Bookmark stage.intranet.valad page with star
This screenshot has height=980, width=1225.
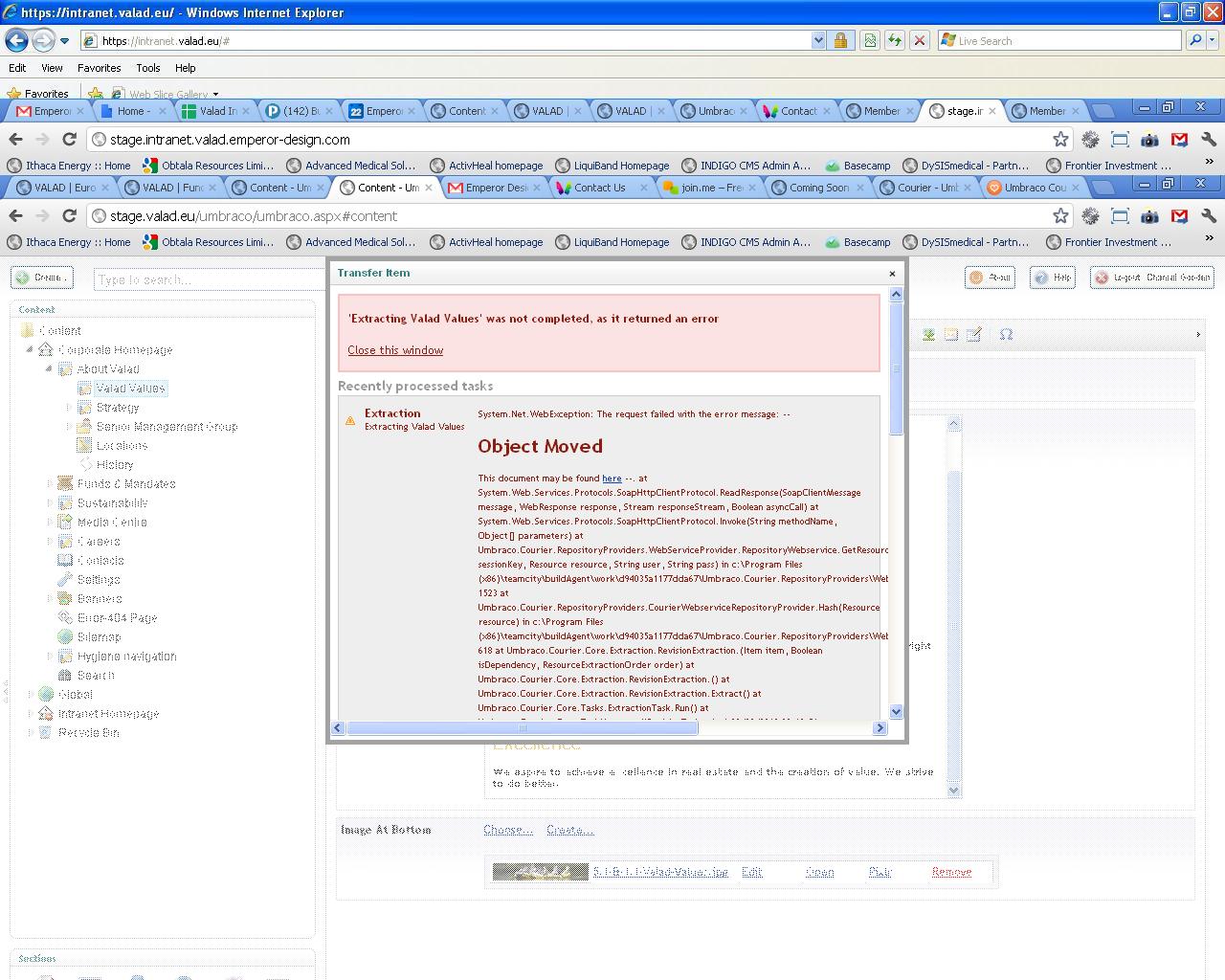1060,140
